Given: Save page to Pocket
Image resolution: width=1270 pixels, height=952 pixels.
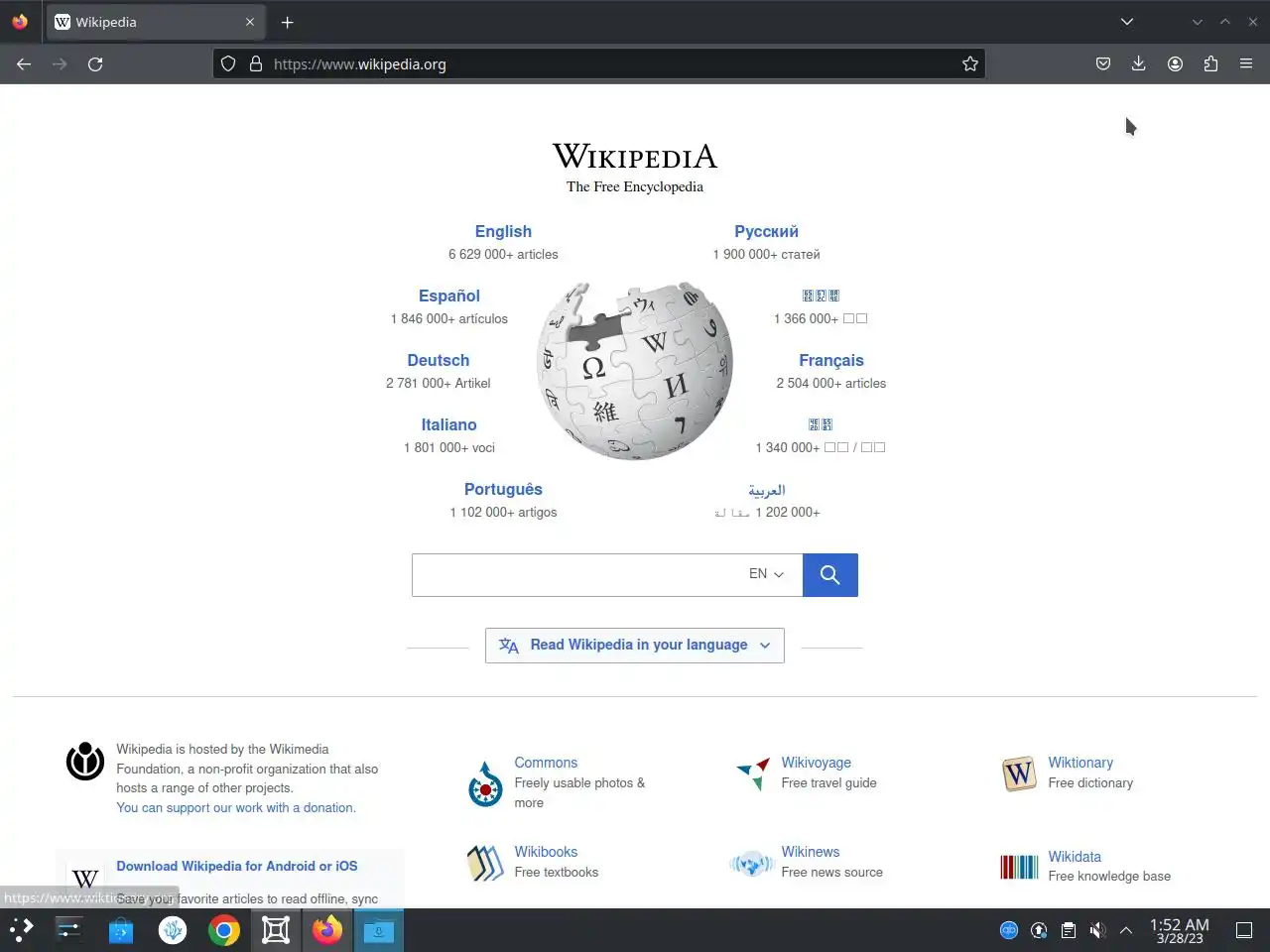Looking at the screenshot, I should tap(1103, 63).
